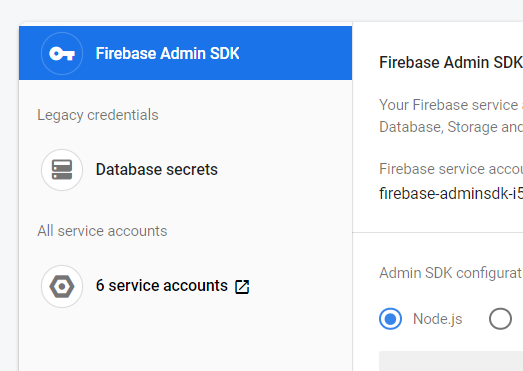The width and height of the screenshot is (523, 371).
Task: Click the key icon for Firebase Admin SDK
Action: (62, 53)
